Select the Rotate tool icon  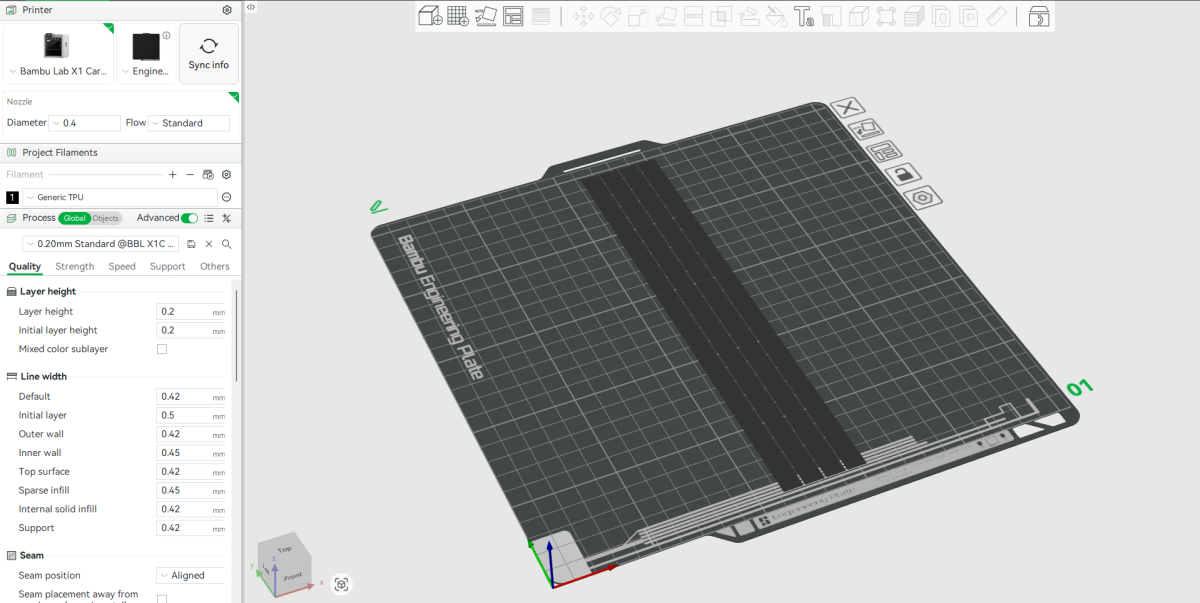tap(611, 16)
